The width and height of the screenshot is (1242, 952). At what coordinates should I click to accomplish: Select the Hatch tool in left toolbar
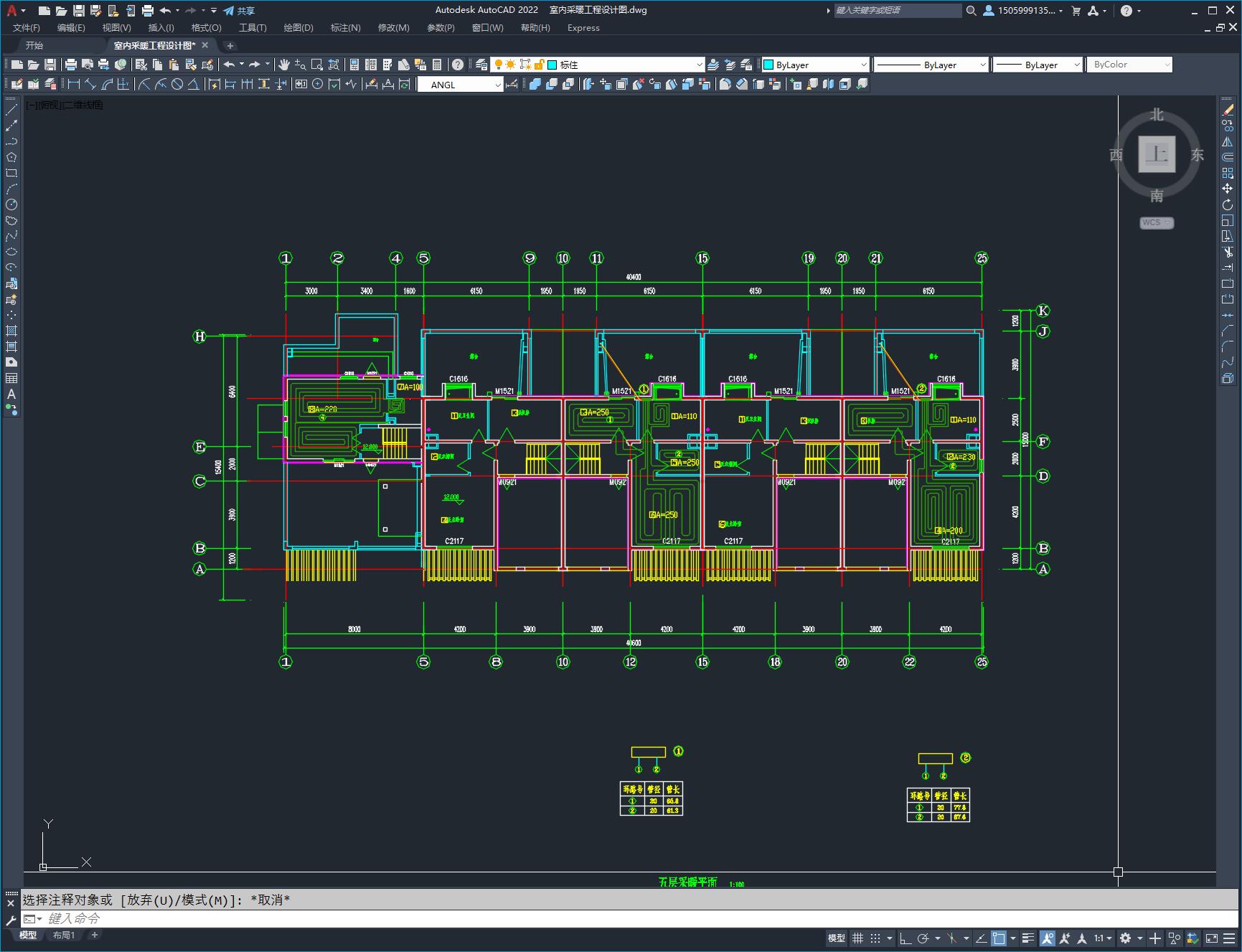pos(11,331)
